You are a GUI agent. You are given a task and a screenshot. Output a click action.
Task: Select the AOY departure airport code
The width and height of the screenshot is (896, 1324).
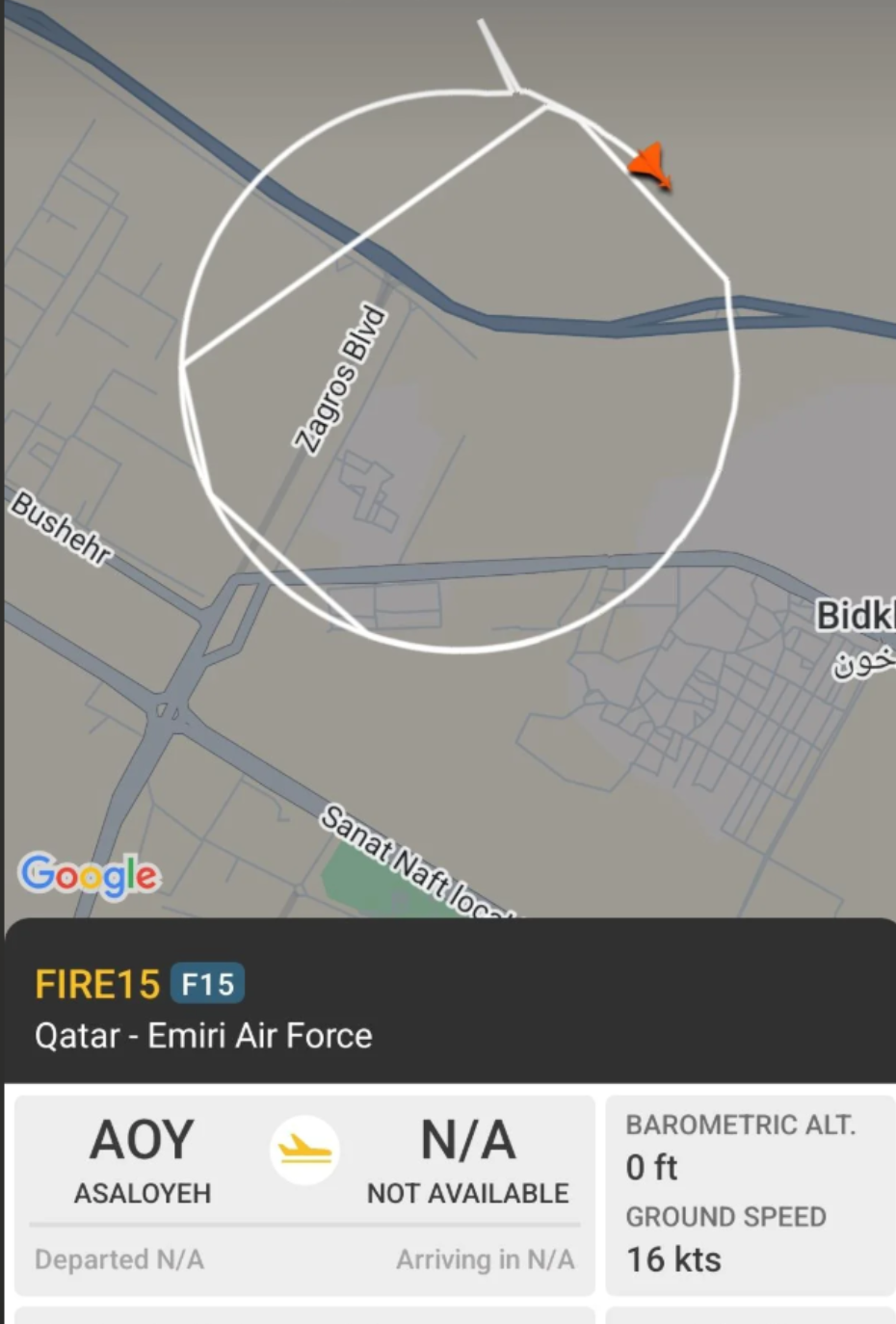[x=143, y=1140]
